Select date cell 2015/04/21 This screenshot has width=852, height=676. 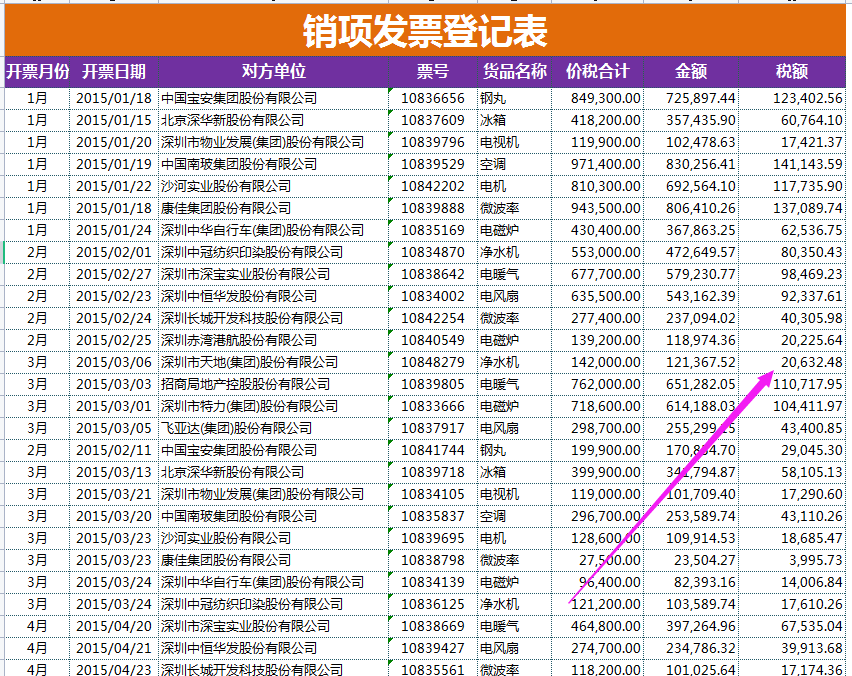(x=114, y=648)
